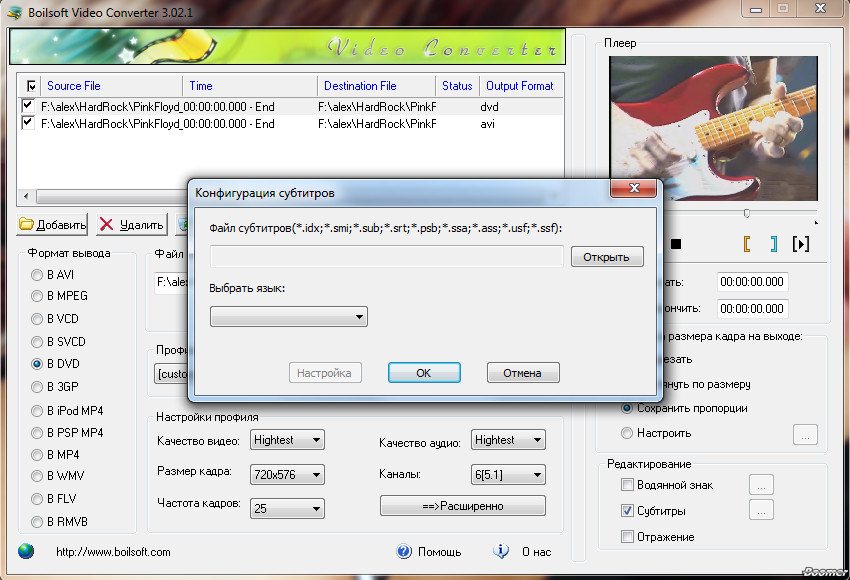Enable the Отражение checkbox
The height and width of the screenshot is (580, 850).
click(x=627, y=537)
